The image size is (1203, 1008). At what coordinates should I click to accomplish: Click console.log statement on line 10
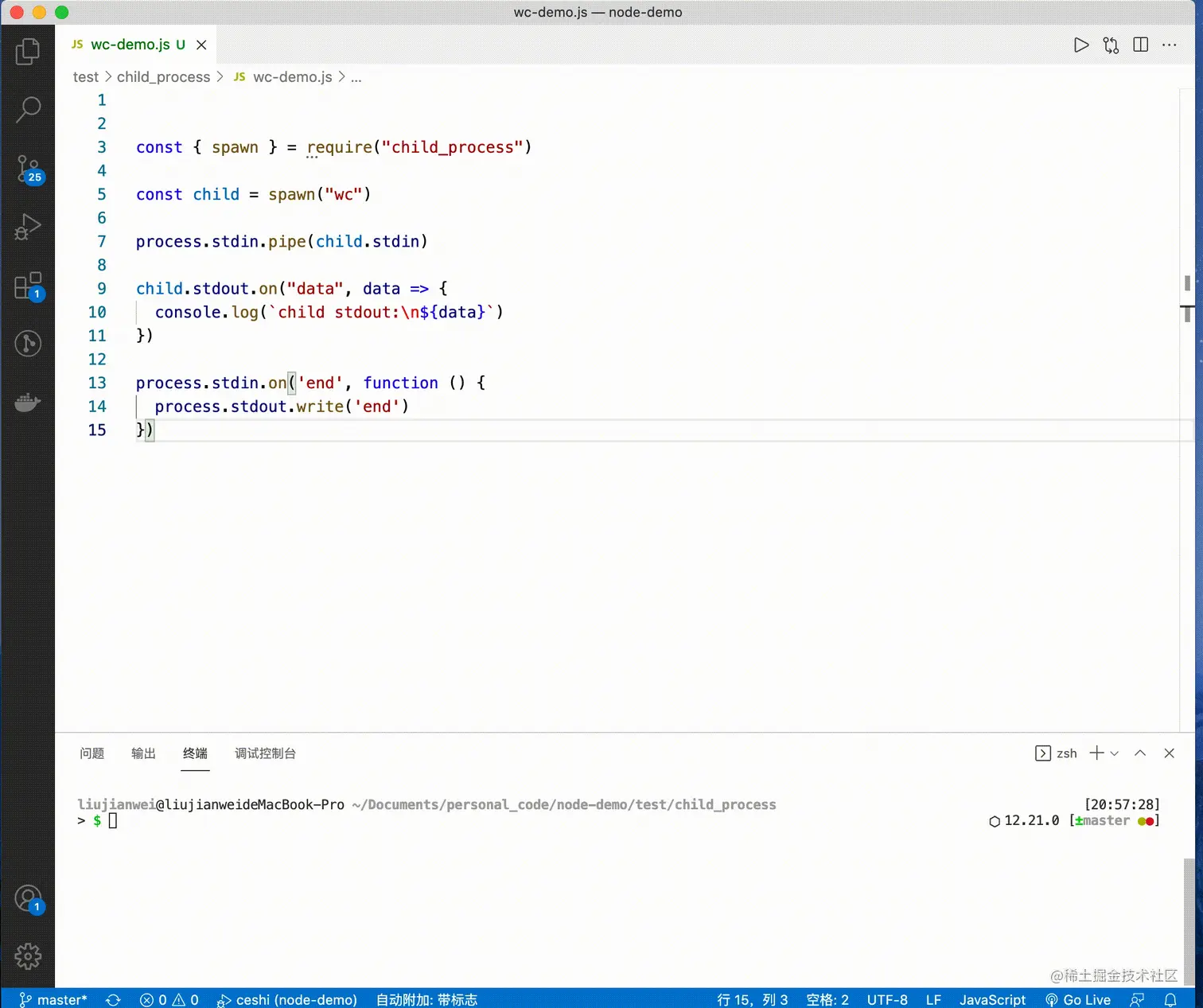329,312
